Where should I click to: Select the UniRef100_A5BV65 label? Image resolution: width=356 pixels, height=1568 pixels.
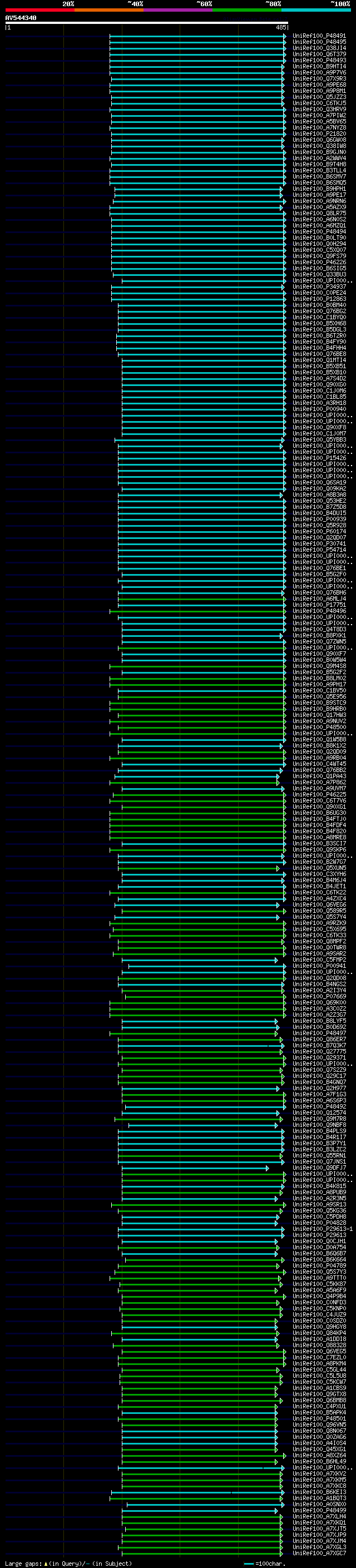click(319, 121)
